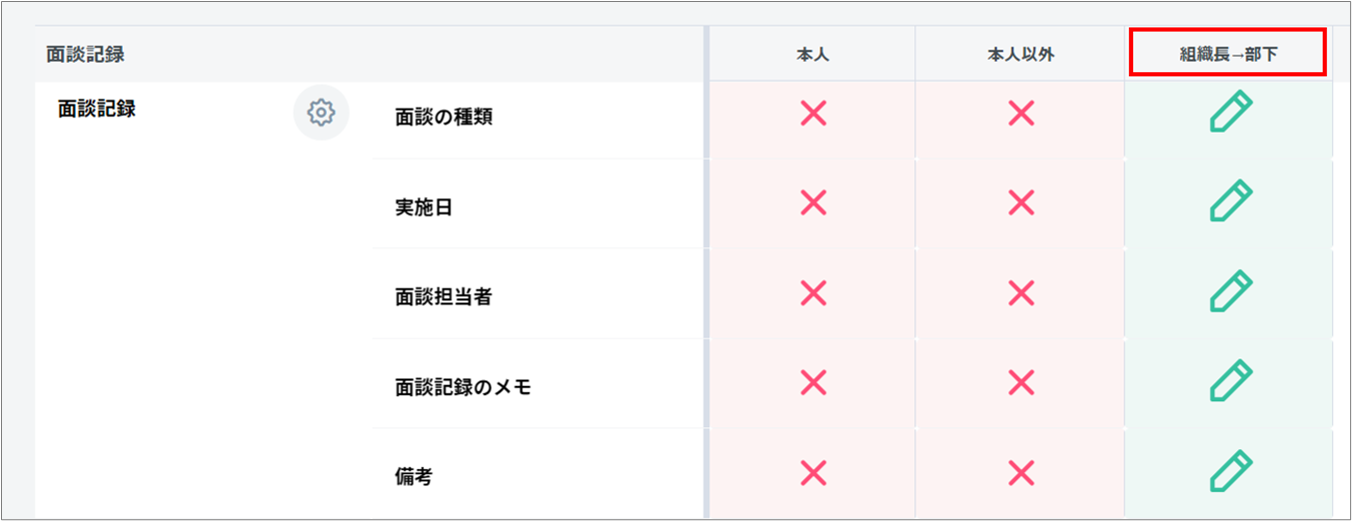1352x521 pixels.
Task: Select the 本人 column header
Action: point(812,55)
